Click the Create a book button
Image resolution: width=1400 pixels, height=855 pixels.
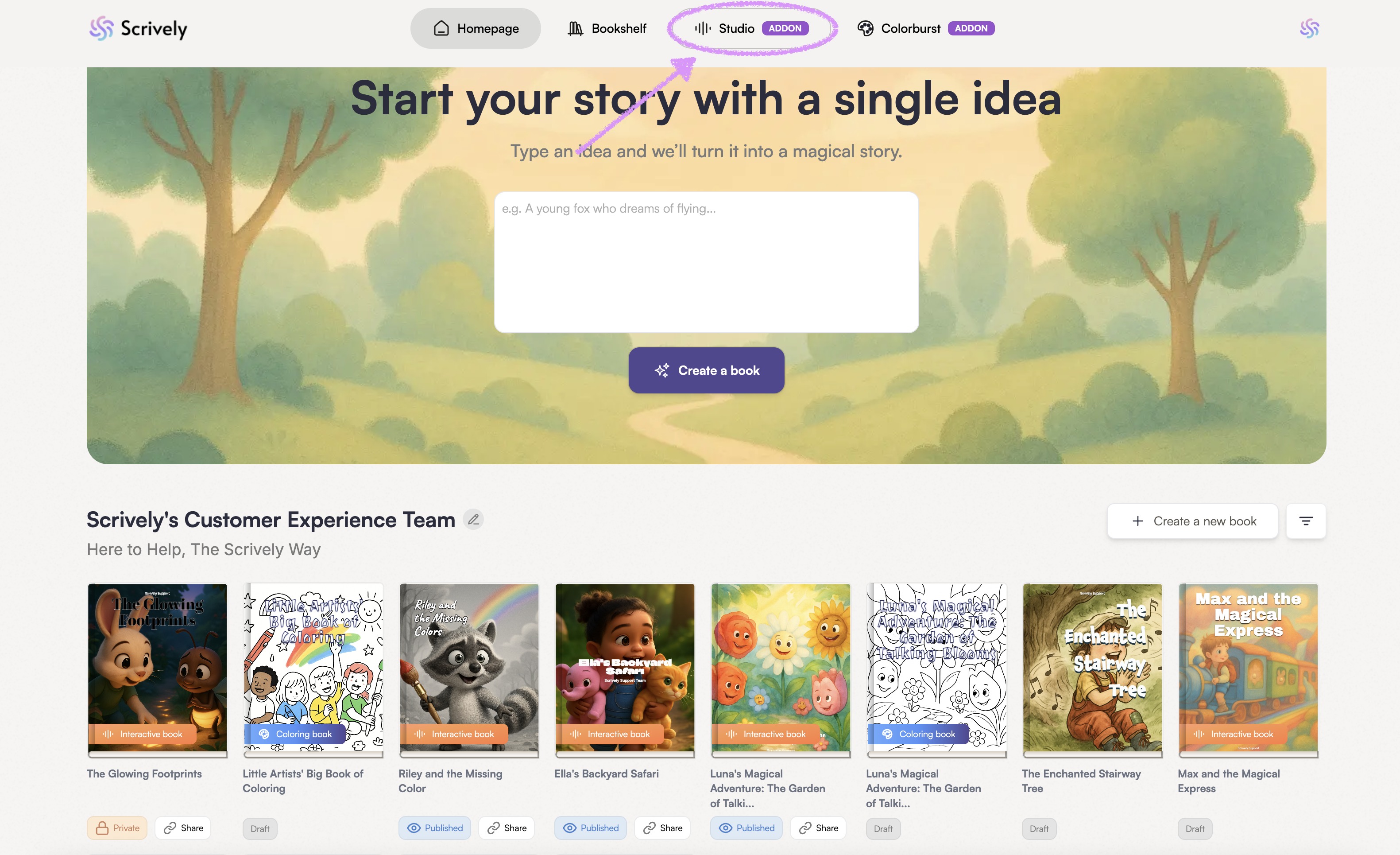click(706, 370)
